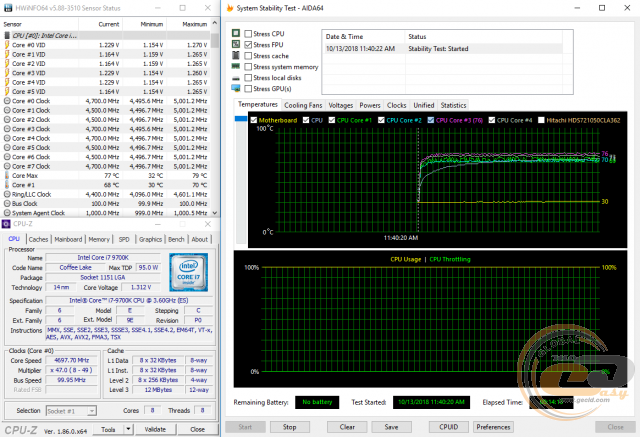Click the Close button in CPU-Z
Viewport: 640px width, 437px height.
click(198, 429)
